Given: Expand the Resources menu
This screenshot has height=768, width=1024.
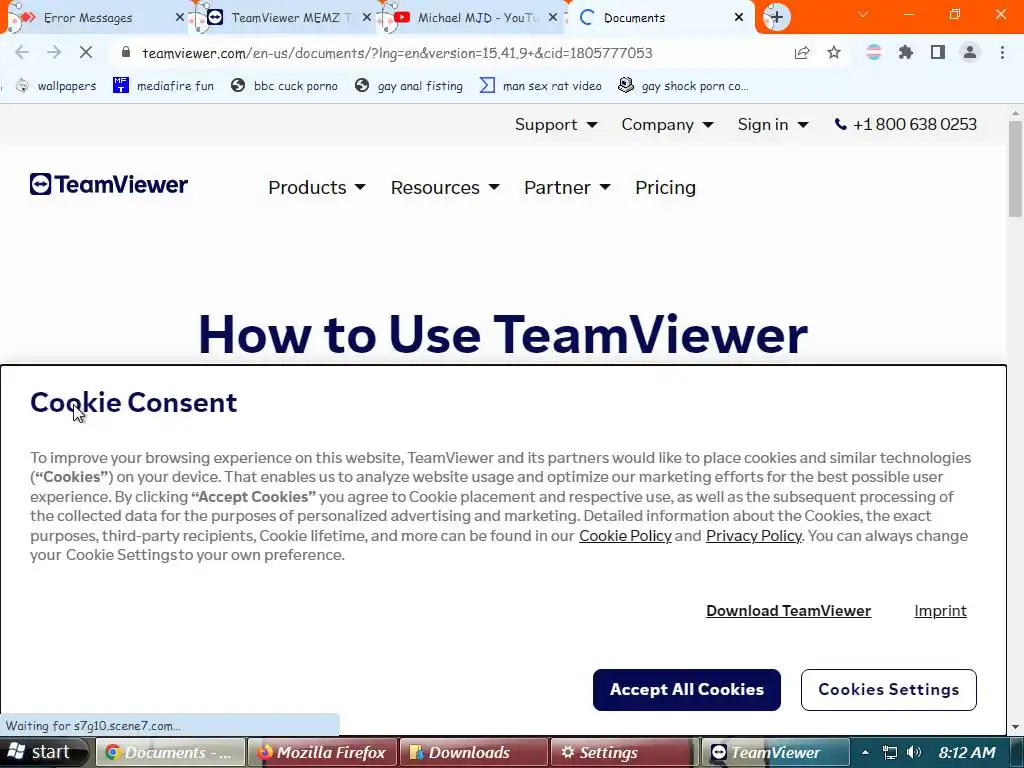Looking at the screenshot, I should click(445, 187).
